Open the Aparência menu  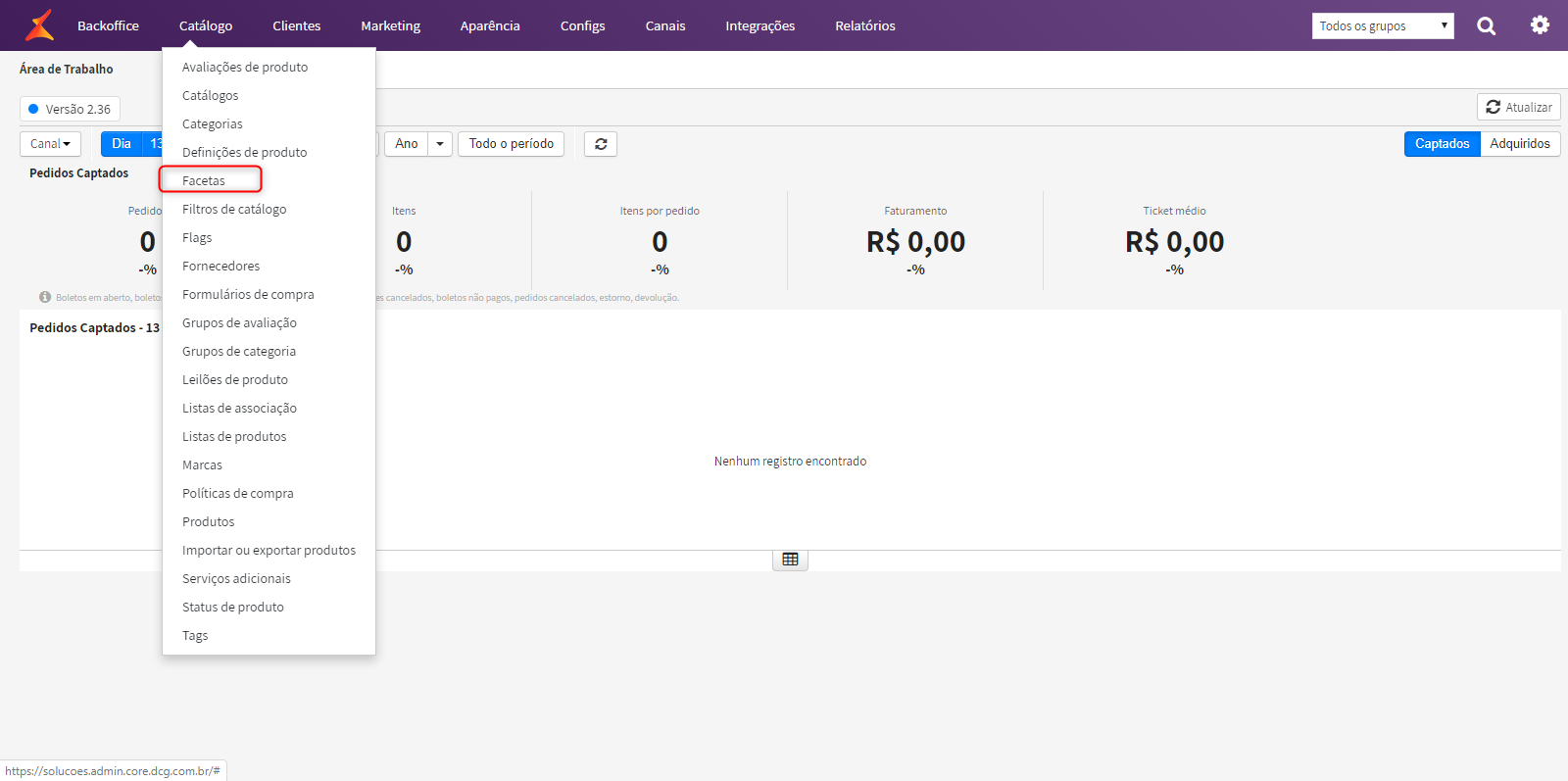490,25
